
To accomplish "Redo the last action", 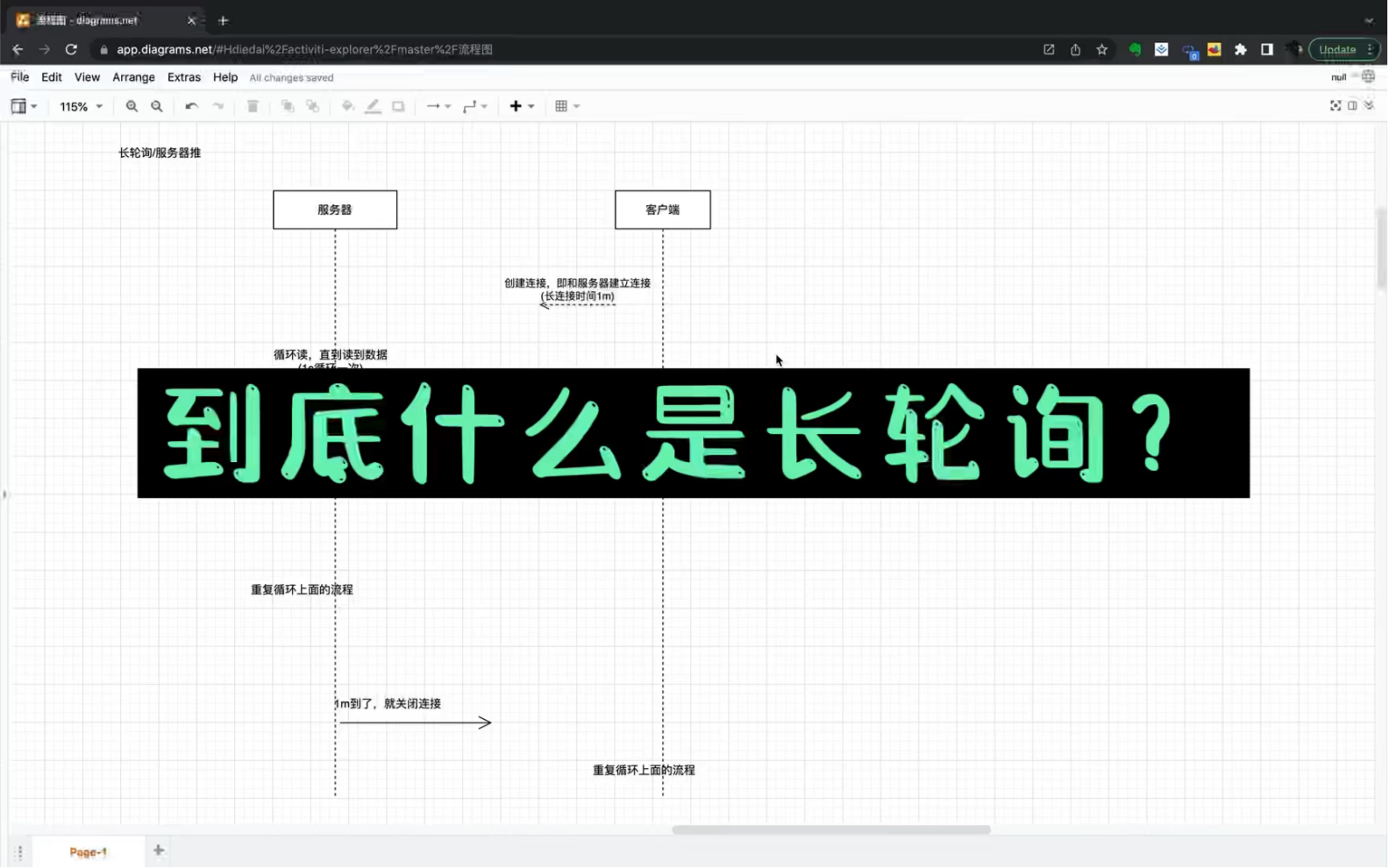I will coord(217,106).
